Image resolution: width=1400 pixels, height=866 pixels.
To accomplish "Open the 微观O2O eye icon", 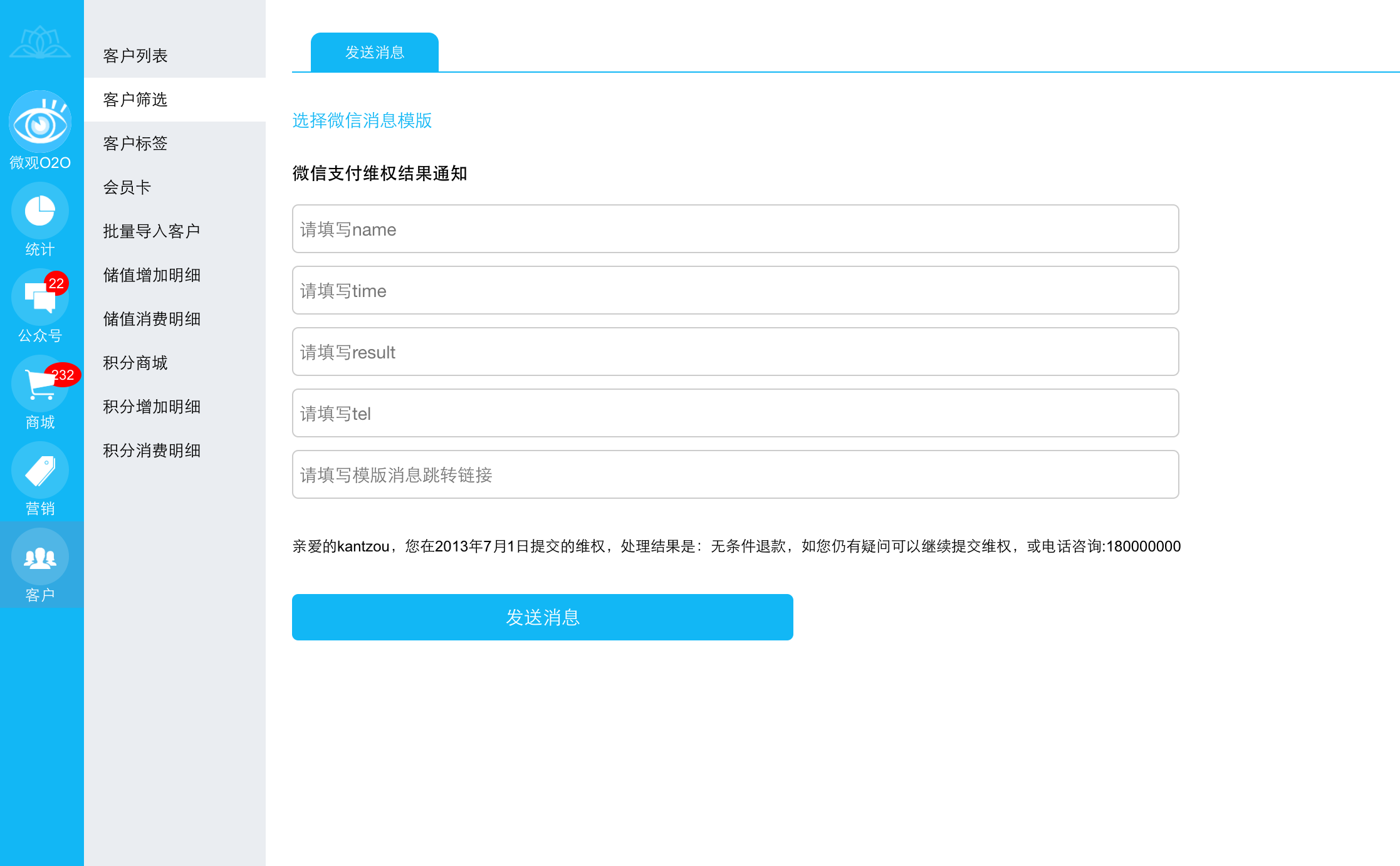I will pyautogui.click(x=40, y=122).
